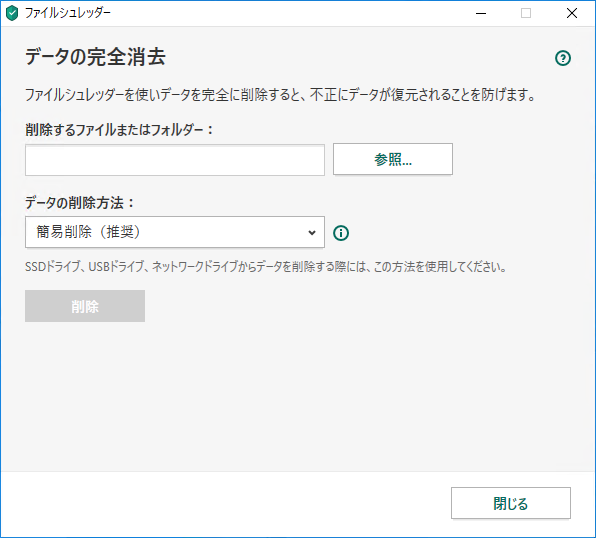Screen dimensions: 596x538
Task: Click the 削除 delete button
Action: [85, 306]
